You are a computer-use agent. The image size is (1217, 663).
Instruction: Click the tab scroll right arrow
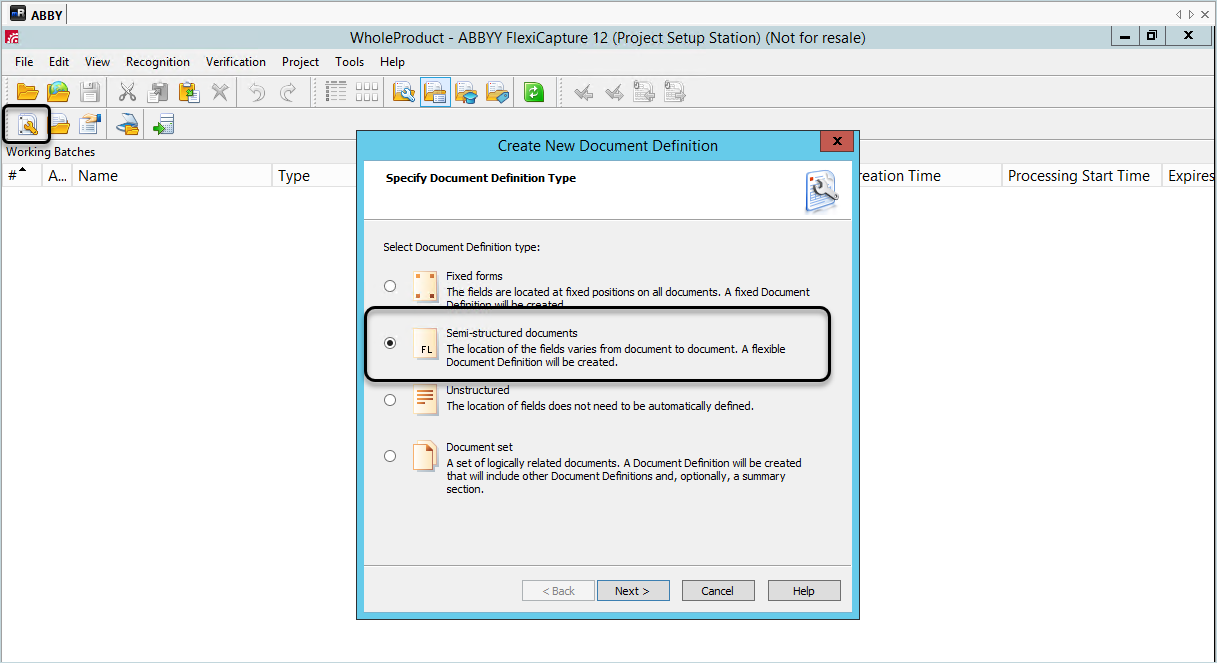[1191, 14]
